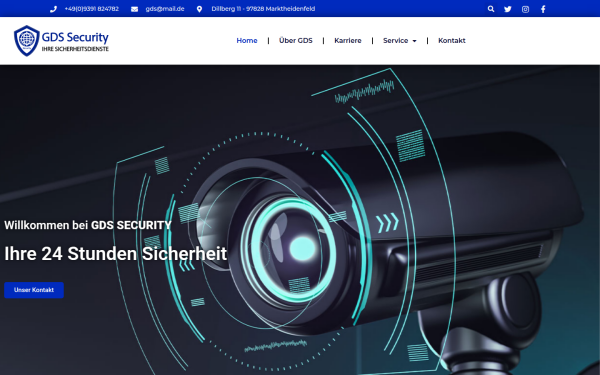Click the IHRE SICHERHEITSDIENSTE tagline
This screenshot has width=600, height=375.
click(x=75, y=49)
